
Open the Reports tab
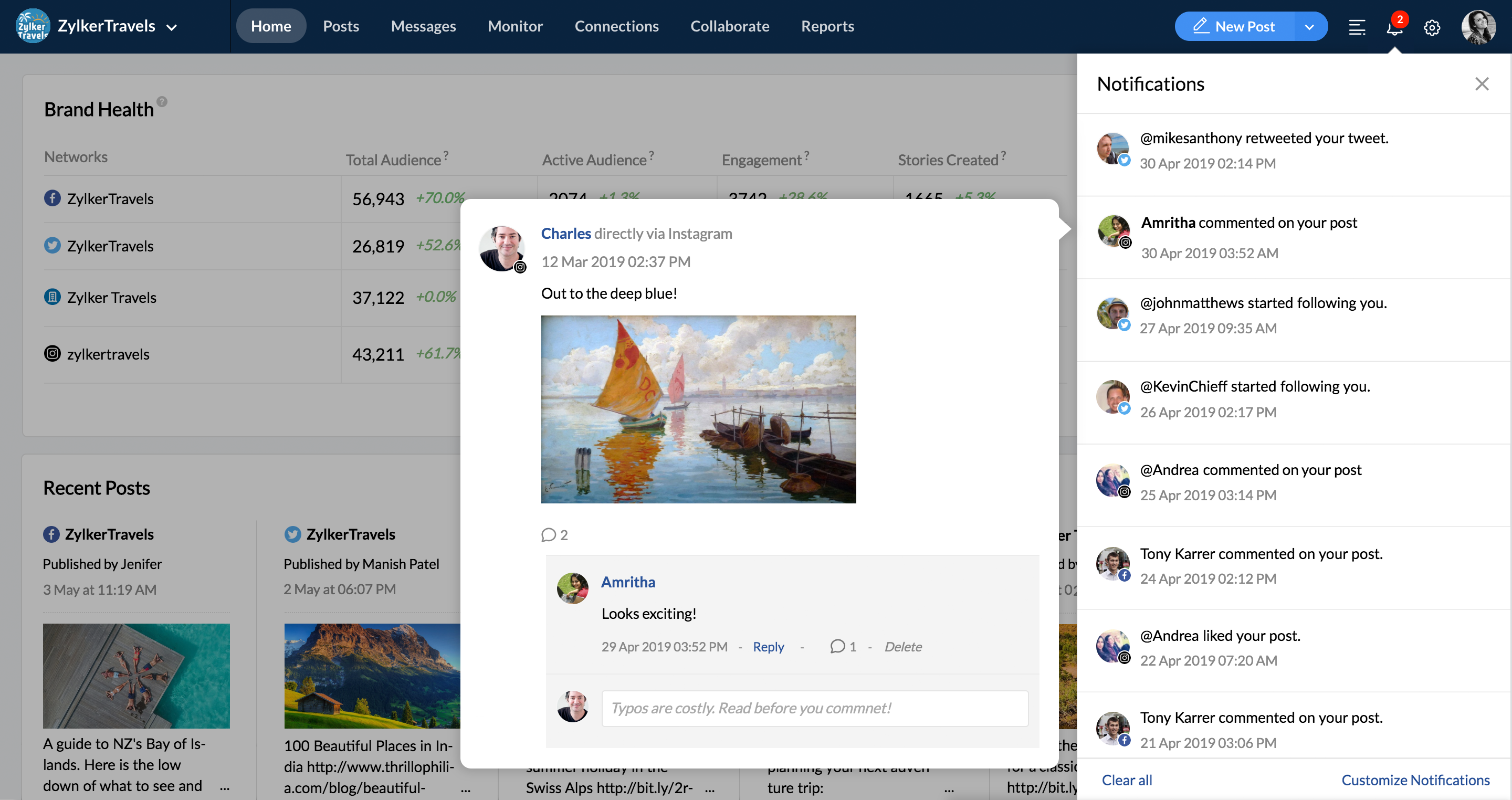tap(827, 26)
